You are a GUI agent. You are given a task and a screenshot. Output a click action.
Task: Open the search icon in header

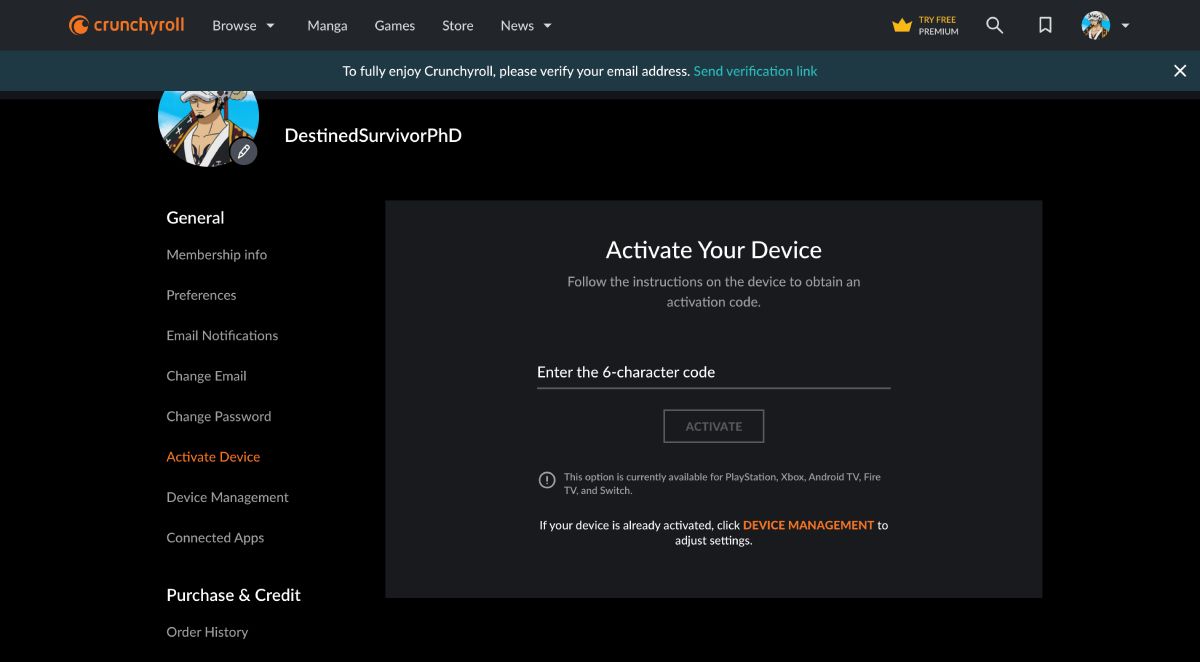994,25
